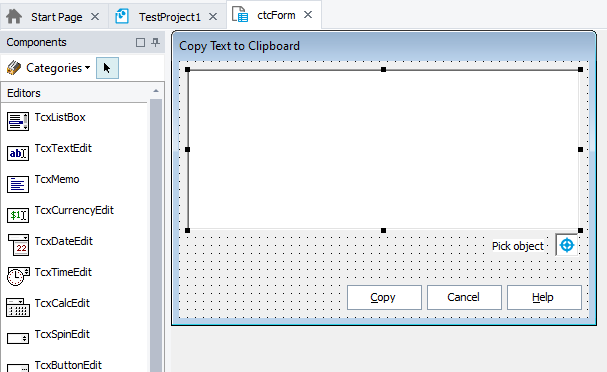Select the TcxSpinEdit component icon
This screenshot has height=372, width=607.
point(18,338)
